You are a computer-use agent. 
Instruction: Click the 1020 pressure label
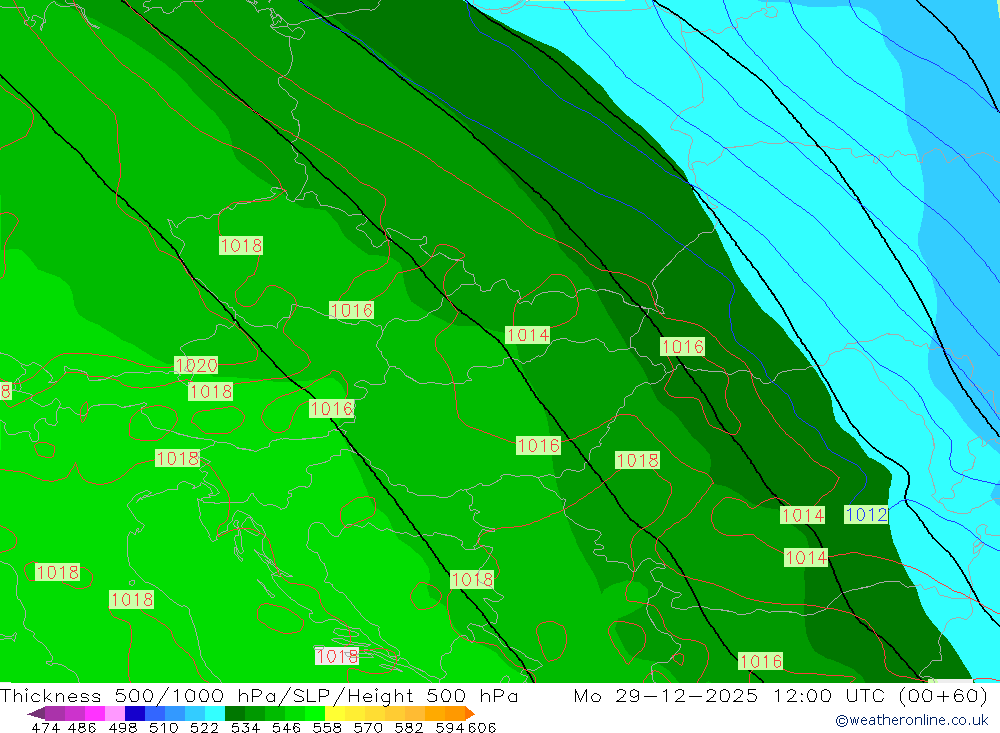tap(196, 366)
